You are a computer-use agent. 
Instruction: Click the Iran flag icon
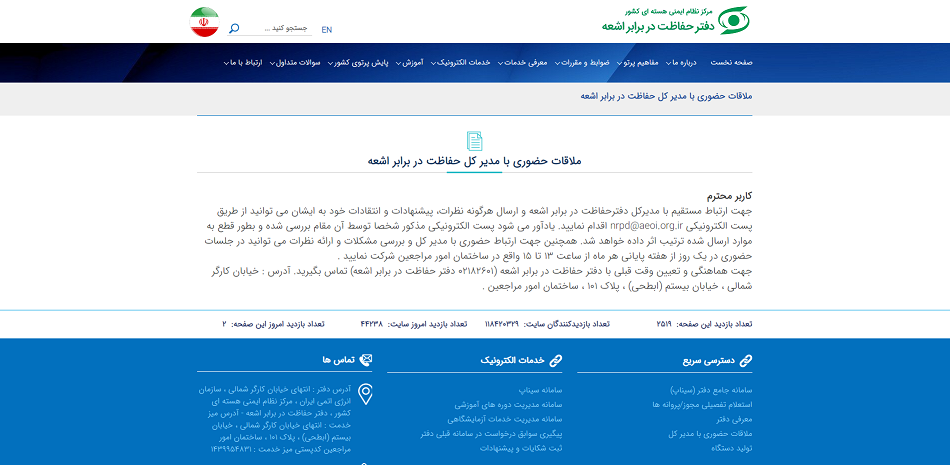click(x=204, y=22)
